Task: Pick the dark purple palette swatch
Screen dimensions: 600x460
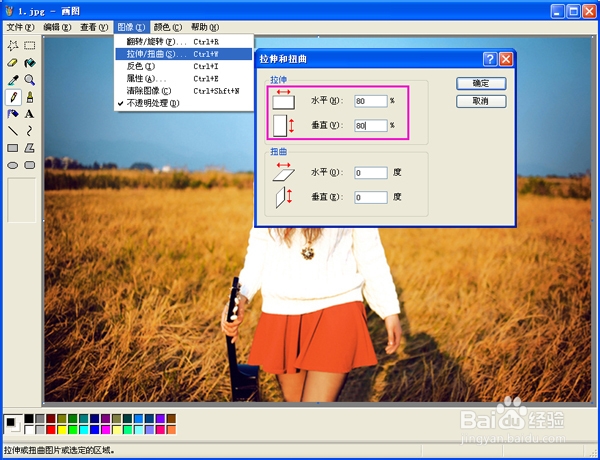Action: point(106,419)
